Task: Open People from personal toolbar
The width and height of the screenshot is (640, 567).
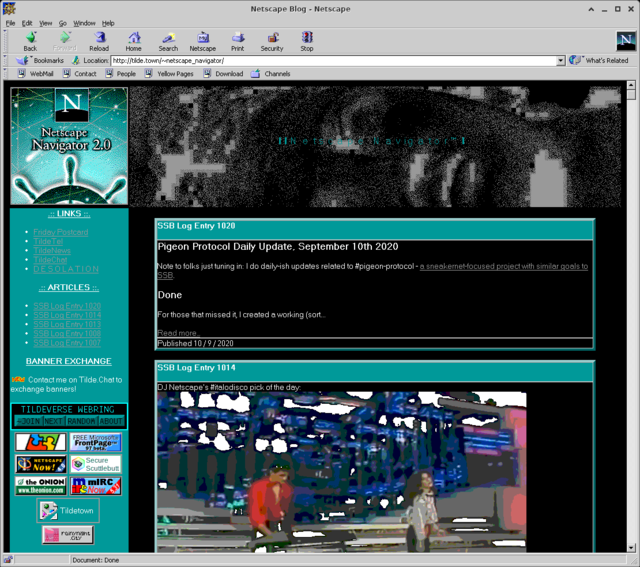Action: pos(120,73)
